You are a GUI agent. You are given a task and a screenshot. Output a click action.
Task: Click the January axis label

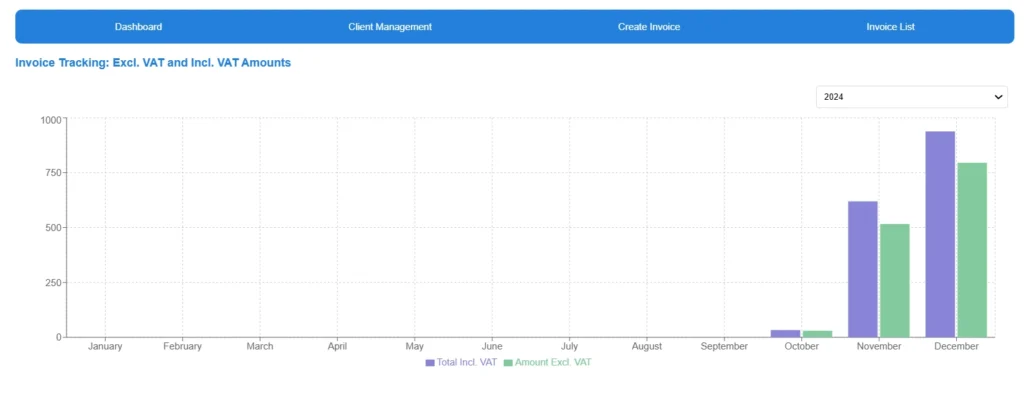[x=105, y=346]
